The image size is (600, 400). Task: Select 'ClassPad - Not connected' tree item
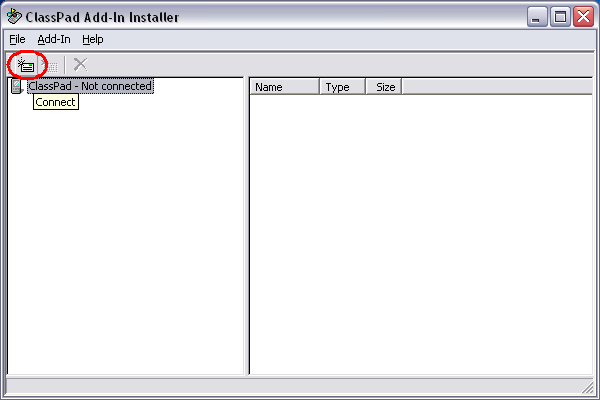click(90, 86)
